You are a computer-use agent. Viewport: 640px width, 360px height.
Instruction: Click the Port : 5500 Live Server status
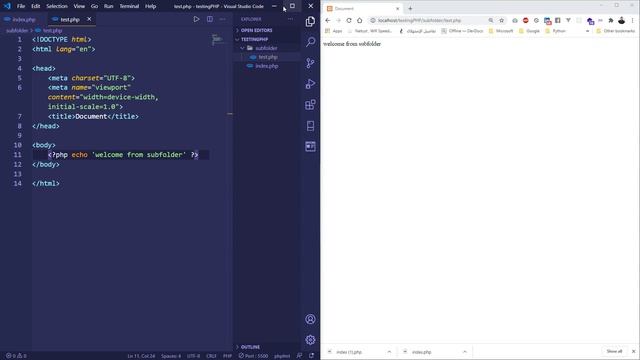253,356
